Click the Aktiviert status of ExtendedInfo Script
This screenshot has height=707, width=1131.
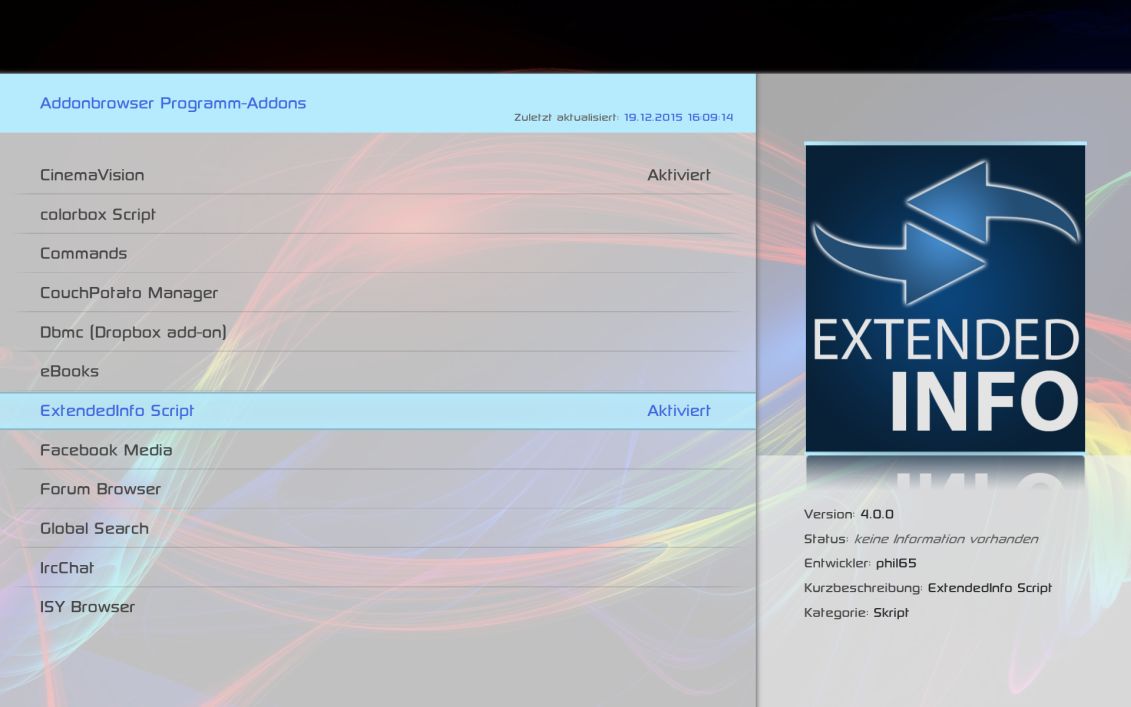(679, 410)
